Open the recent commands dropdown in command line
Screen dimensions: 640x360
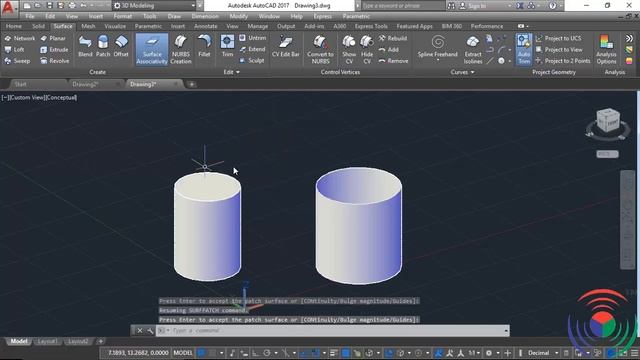pyautogui.click(x=163, y=331)
